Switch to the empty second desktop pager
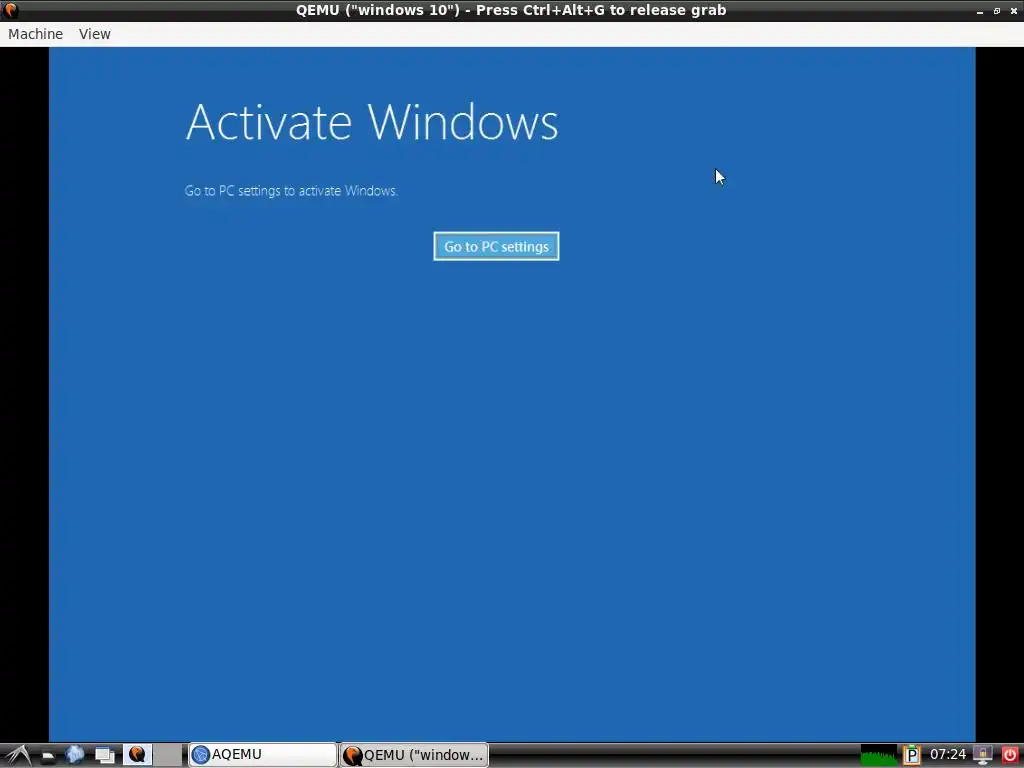This screenshot has height=768, width=1024. point(168,755)
